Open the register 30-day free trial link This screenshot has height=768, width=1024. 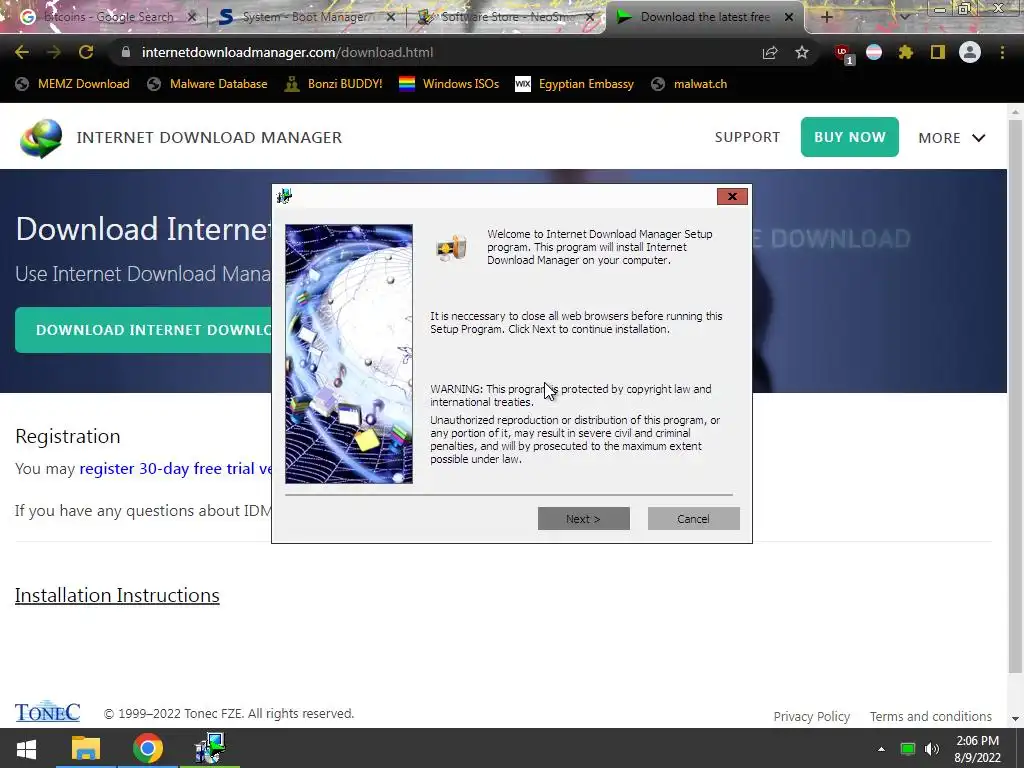pyautogui.click(x=175, y=469)
